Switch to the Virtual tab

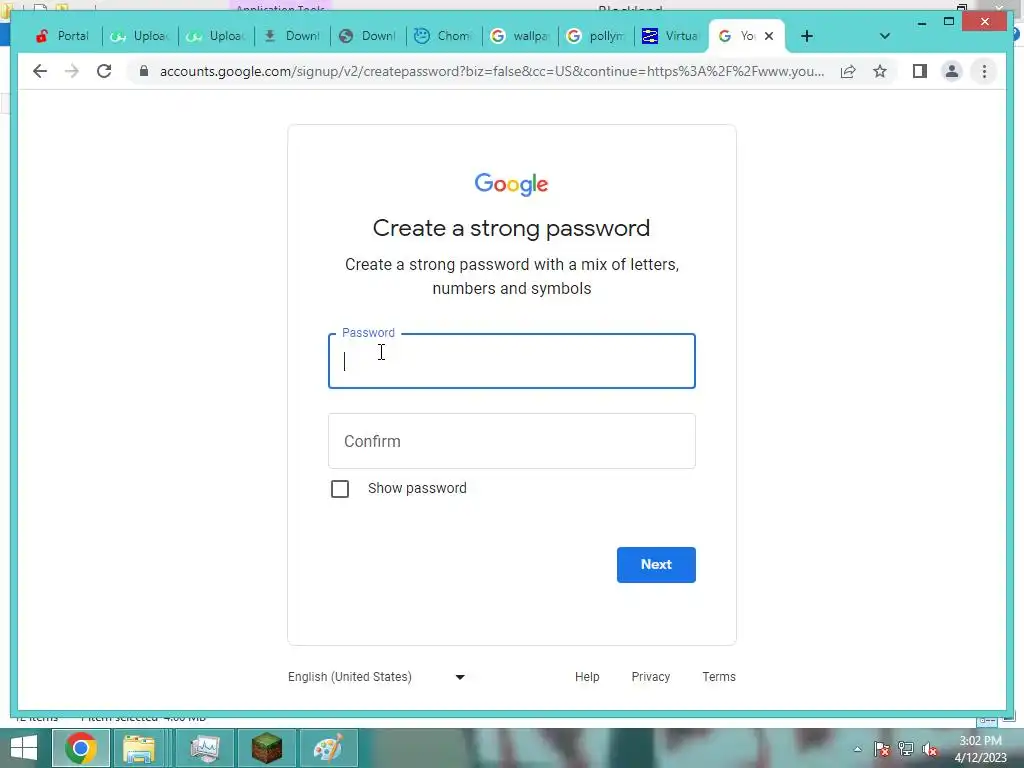[x=671, y=36]
